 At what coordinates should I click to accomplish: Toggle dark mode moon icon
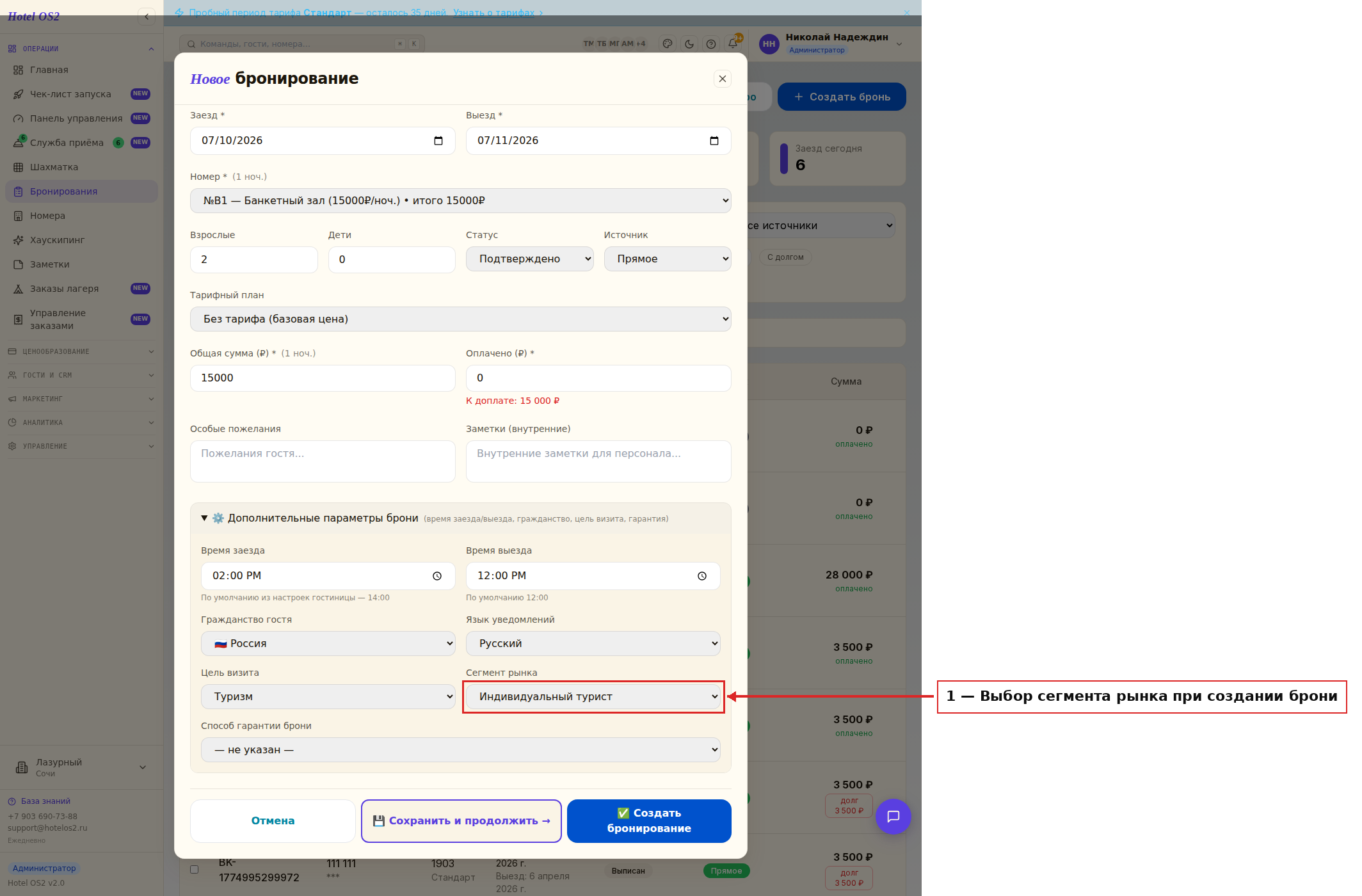pyautogui.click(x=689, y=44)
